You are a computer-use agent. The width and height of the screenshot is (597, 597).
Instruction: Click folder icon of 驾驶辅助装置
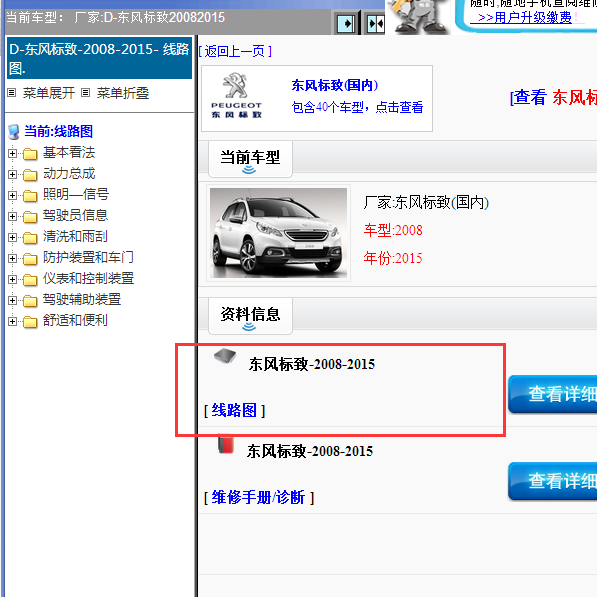(30, 301)
